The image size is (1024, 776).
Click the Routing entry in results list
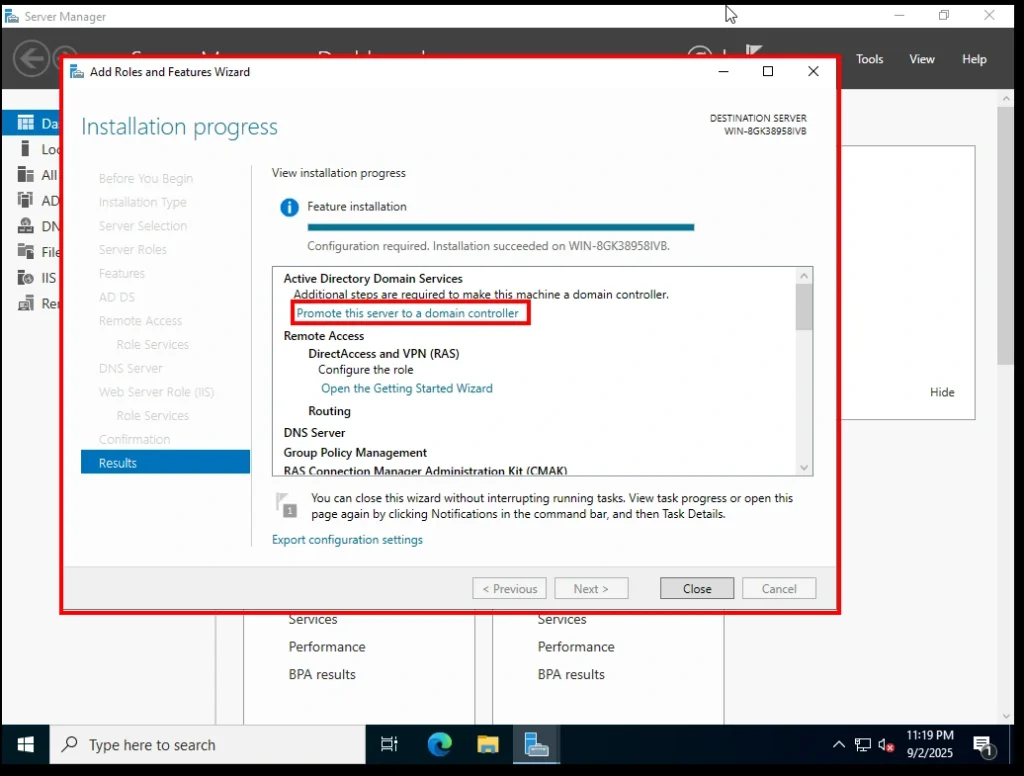click(329, 411)
